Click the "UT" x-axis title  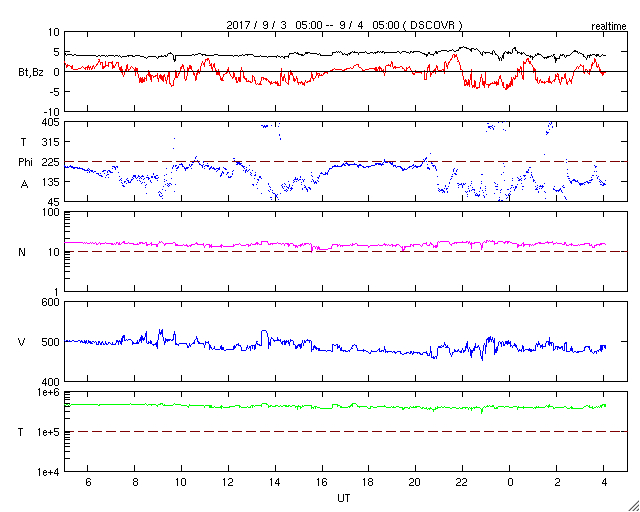click(344, 498)
